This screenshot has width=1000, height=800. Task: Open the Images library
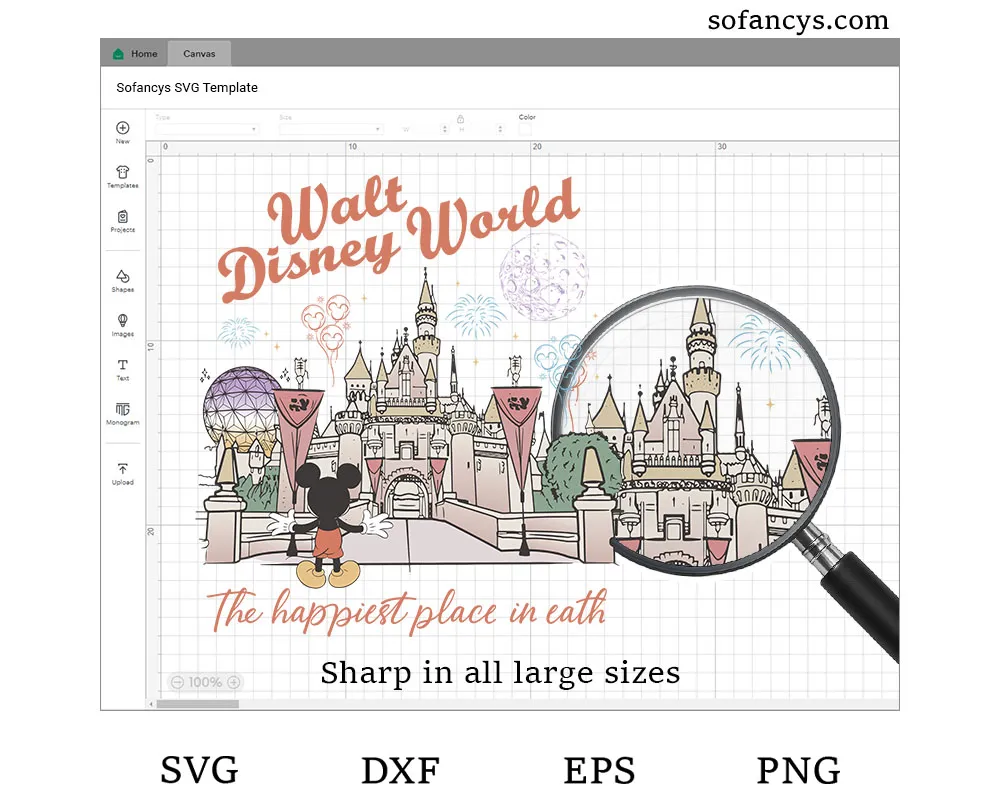[x=122, y=325]
